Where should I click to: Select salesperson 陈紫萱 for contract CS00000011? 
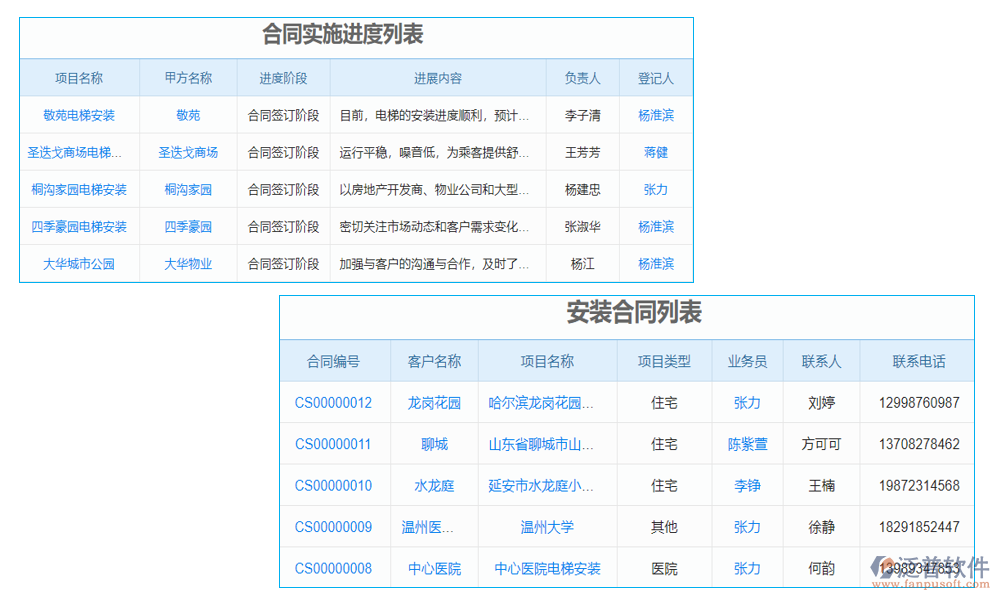747,444
